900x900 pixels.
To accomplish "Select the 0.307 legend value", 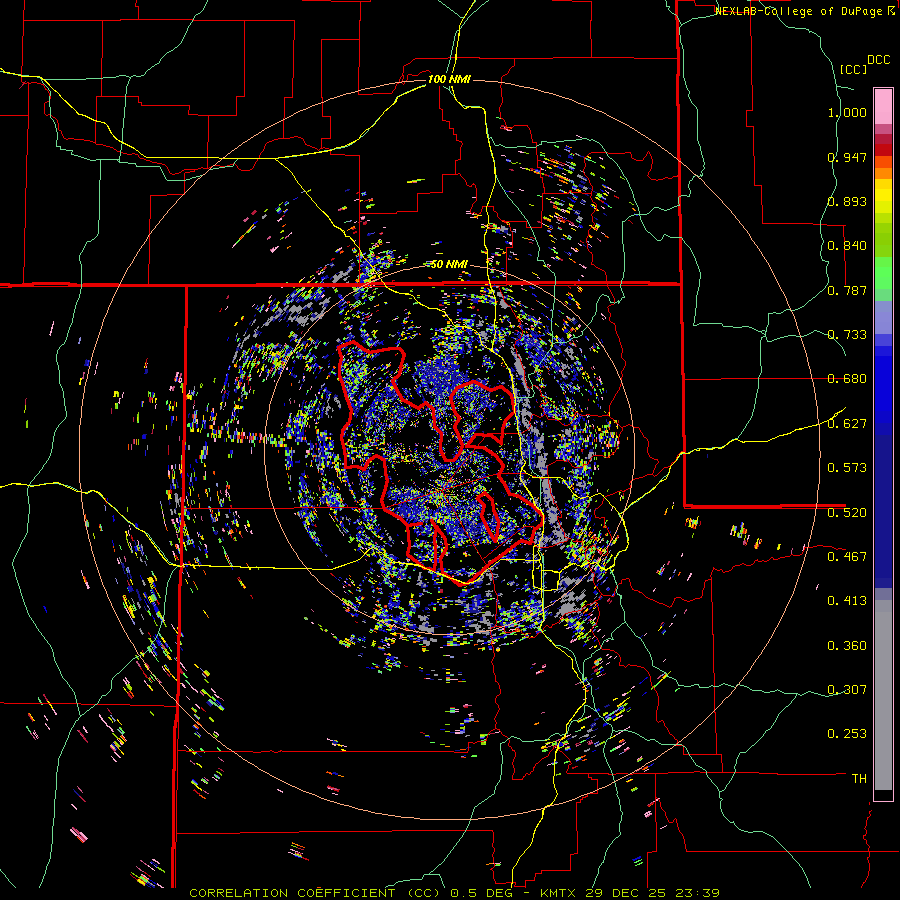I will [x=847, y=689].
